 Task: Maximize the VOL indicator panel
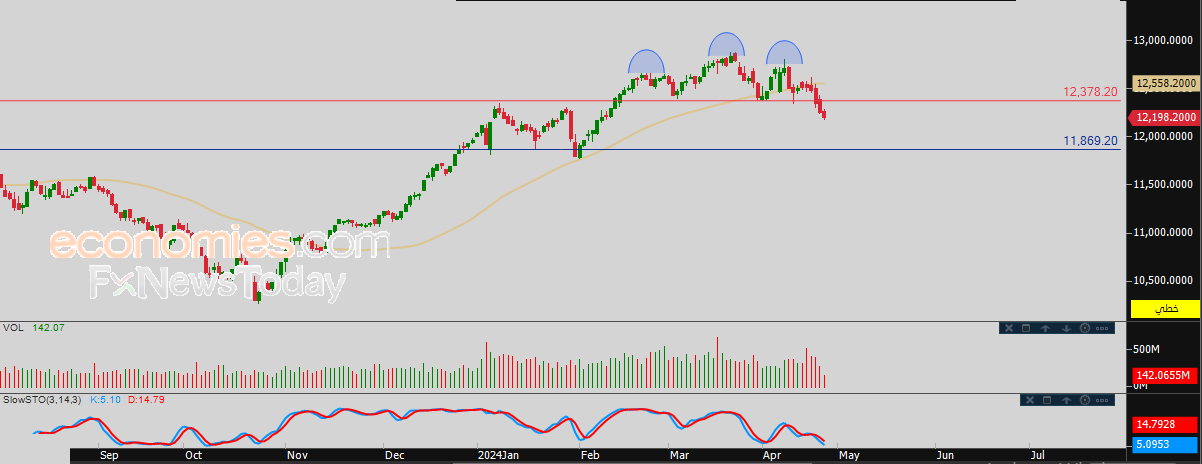point(1026,328)
